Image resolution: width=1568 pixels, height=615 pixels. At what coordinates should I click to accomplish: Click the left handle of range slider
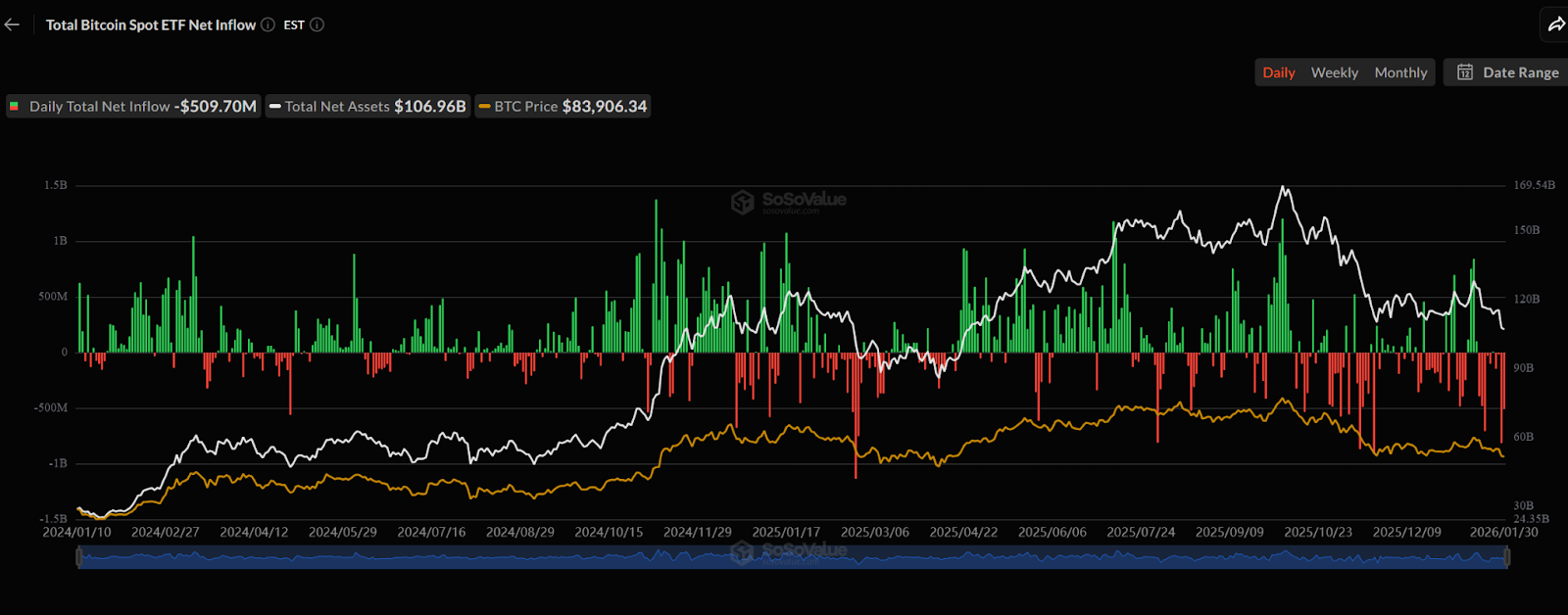coord(78,557)
